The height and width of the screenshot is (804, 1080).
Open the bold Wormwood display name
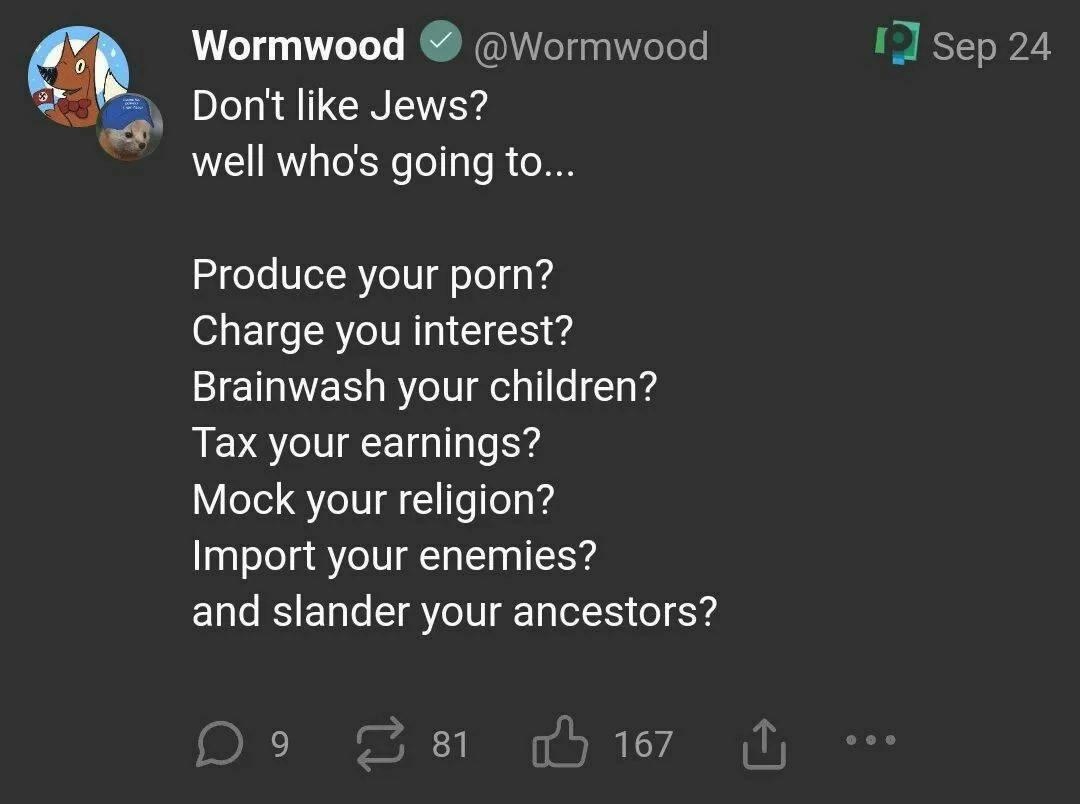(x=298, y=45)
